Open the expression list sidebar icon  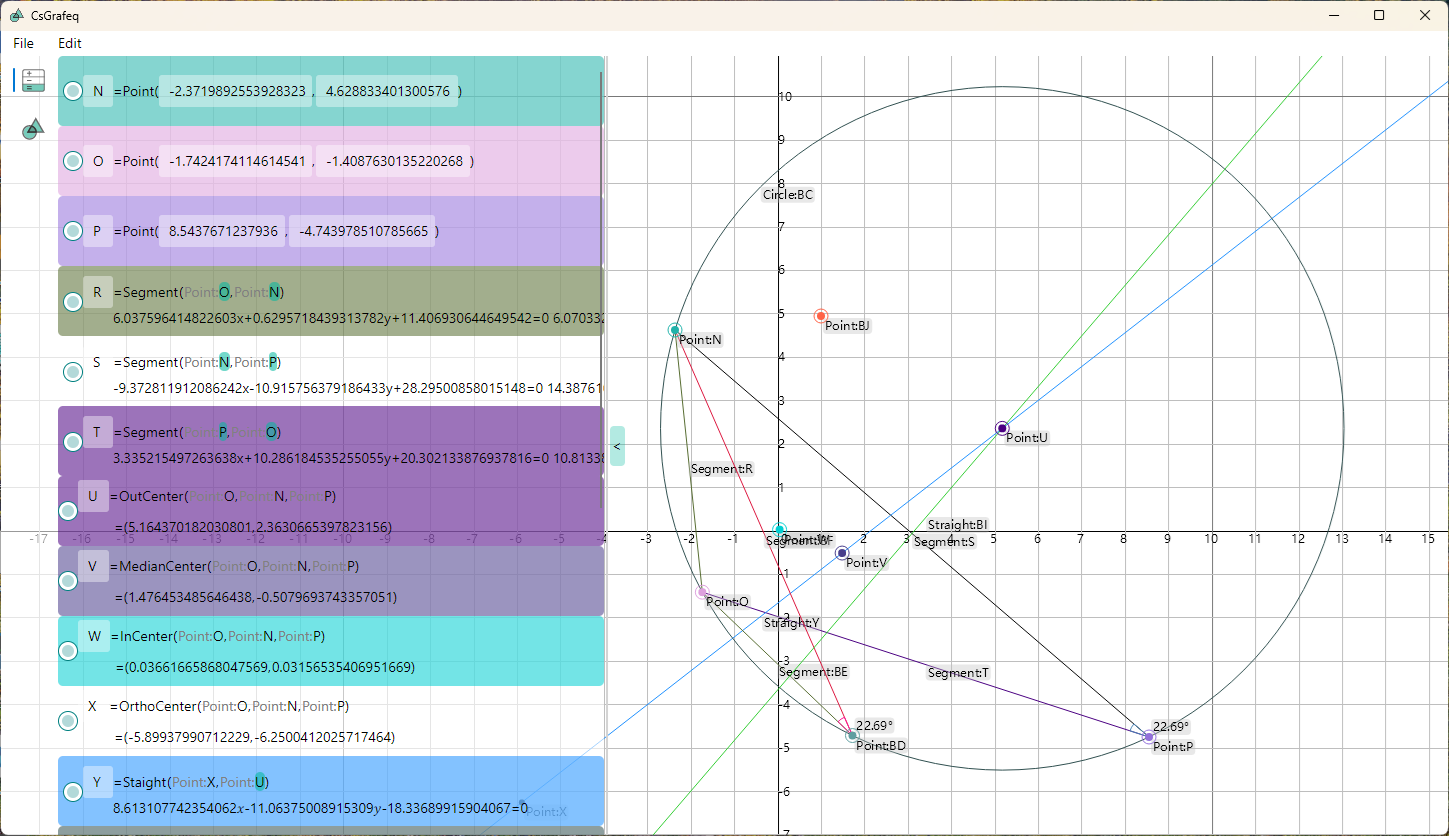34,81
